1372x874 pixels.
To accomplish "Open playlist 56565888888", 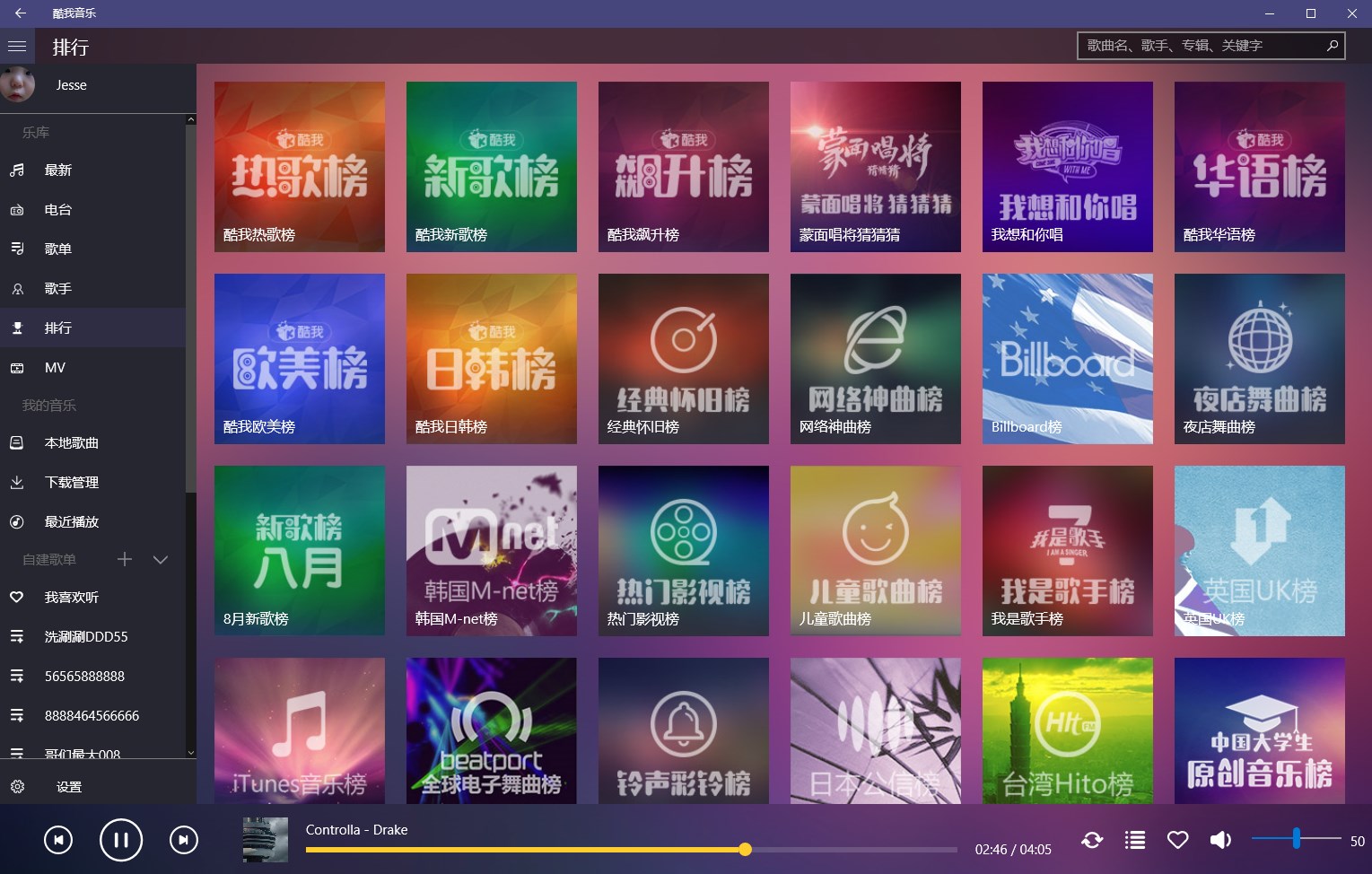I will [92, 676].
